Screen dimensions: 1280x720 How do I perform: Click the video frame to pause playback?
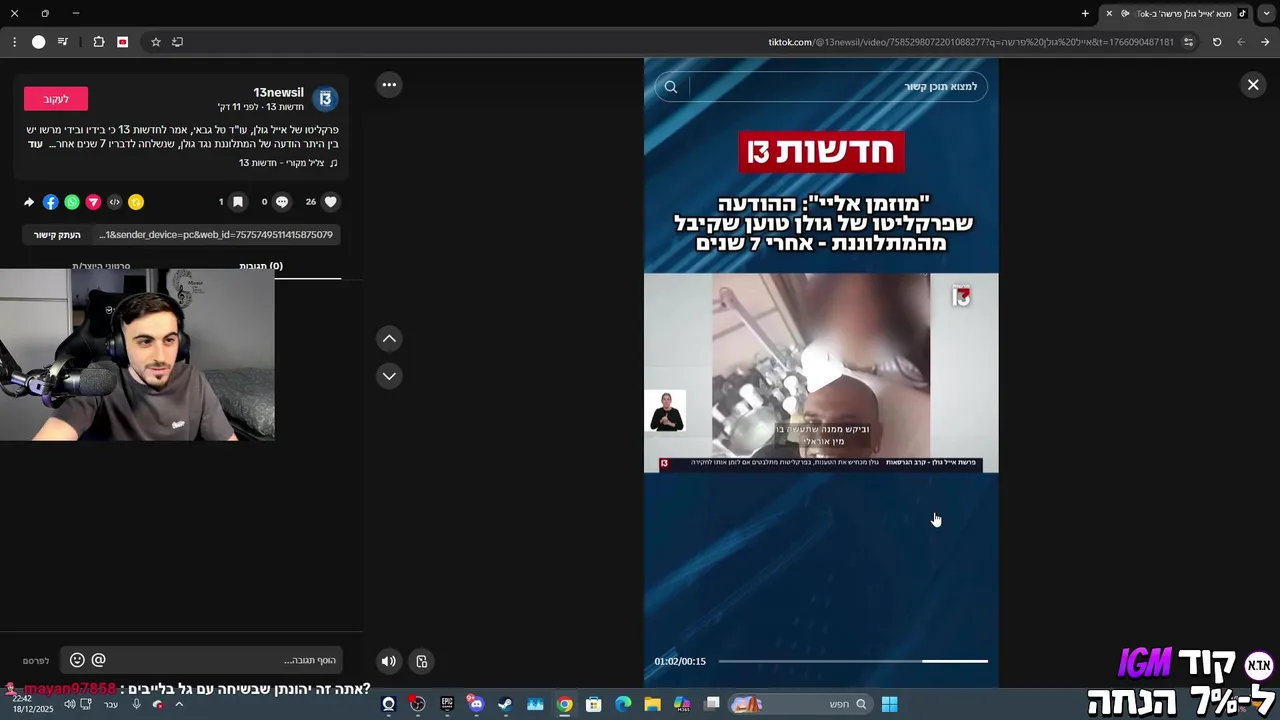[821, 372]
